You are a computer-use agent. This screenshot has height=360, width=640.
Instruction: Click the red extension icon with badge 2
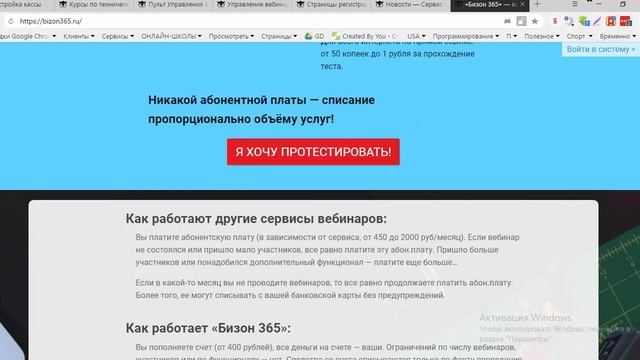point(625,21)
